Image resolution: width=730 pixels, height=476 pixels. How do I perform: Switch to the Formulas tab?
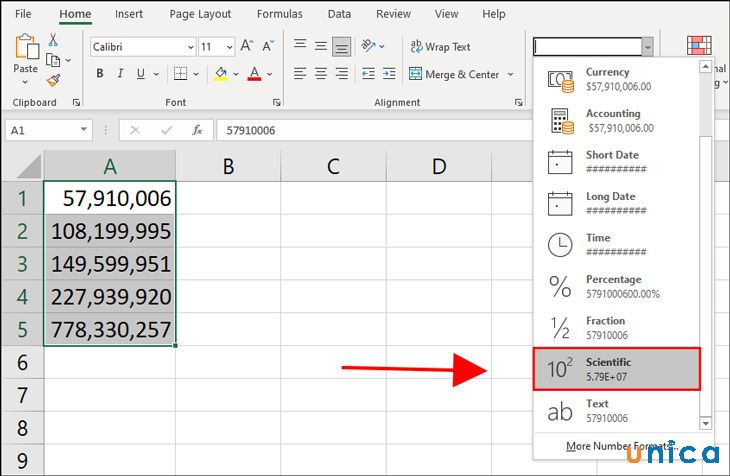pos(280,14)
